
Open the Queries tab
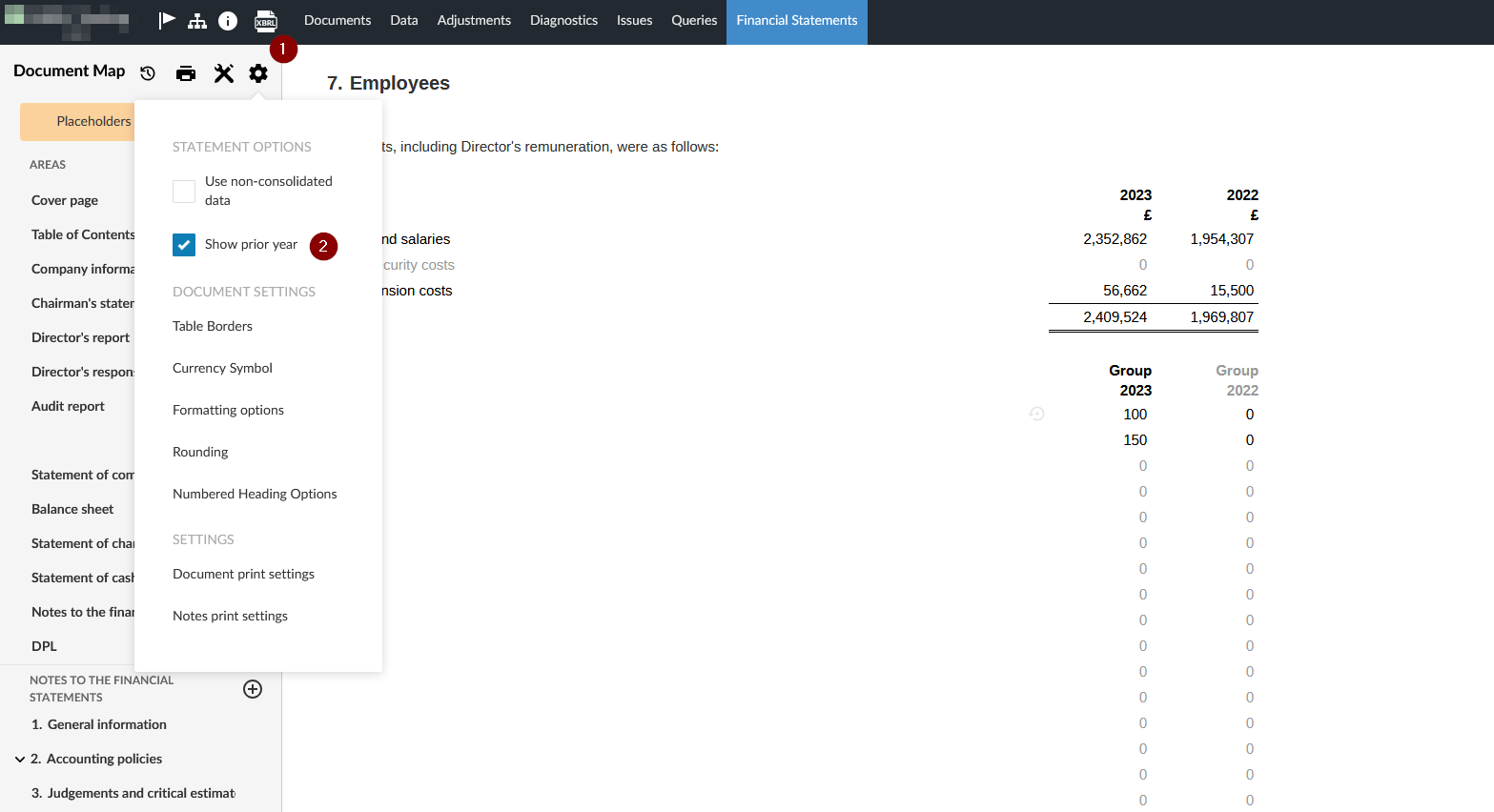[694, 20]
